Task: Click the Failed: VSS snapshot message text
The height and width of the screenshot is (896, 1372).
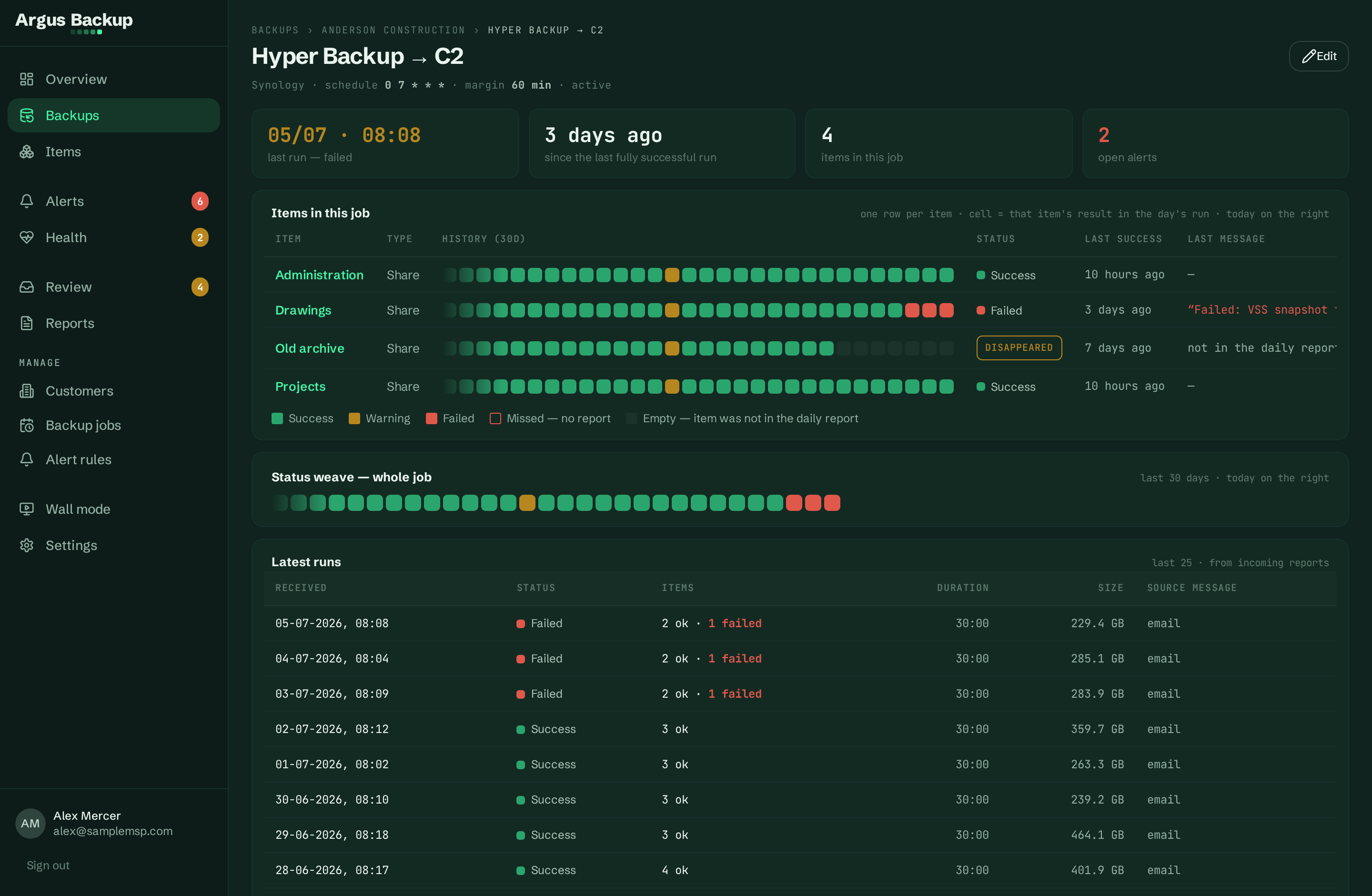Action: click(1262, 310)
